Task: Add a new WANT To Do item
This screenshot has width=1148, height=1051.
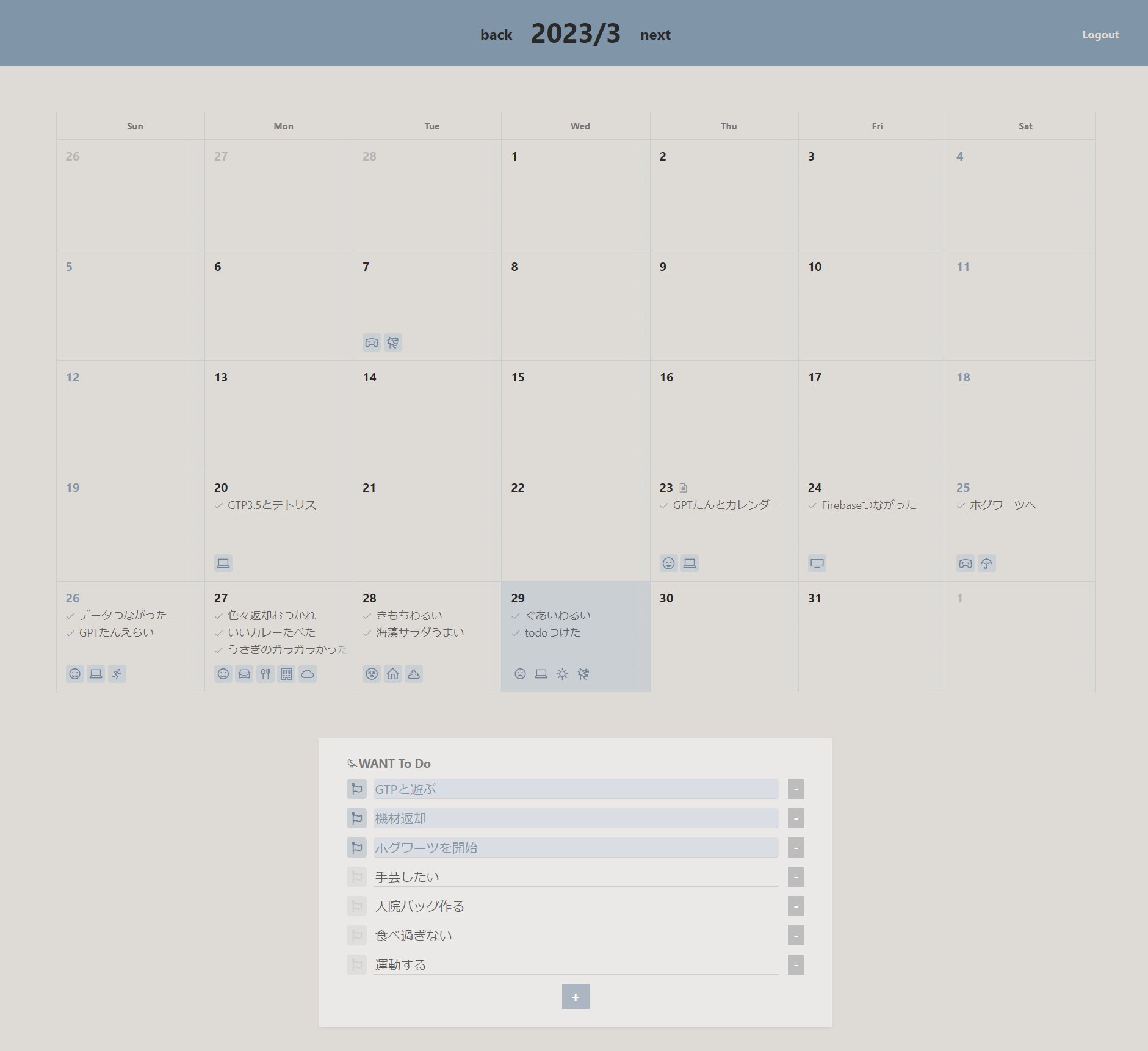Action: point(575,997)
